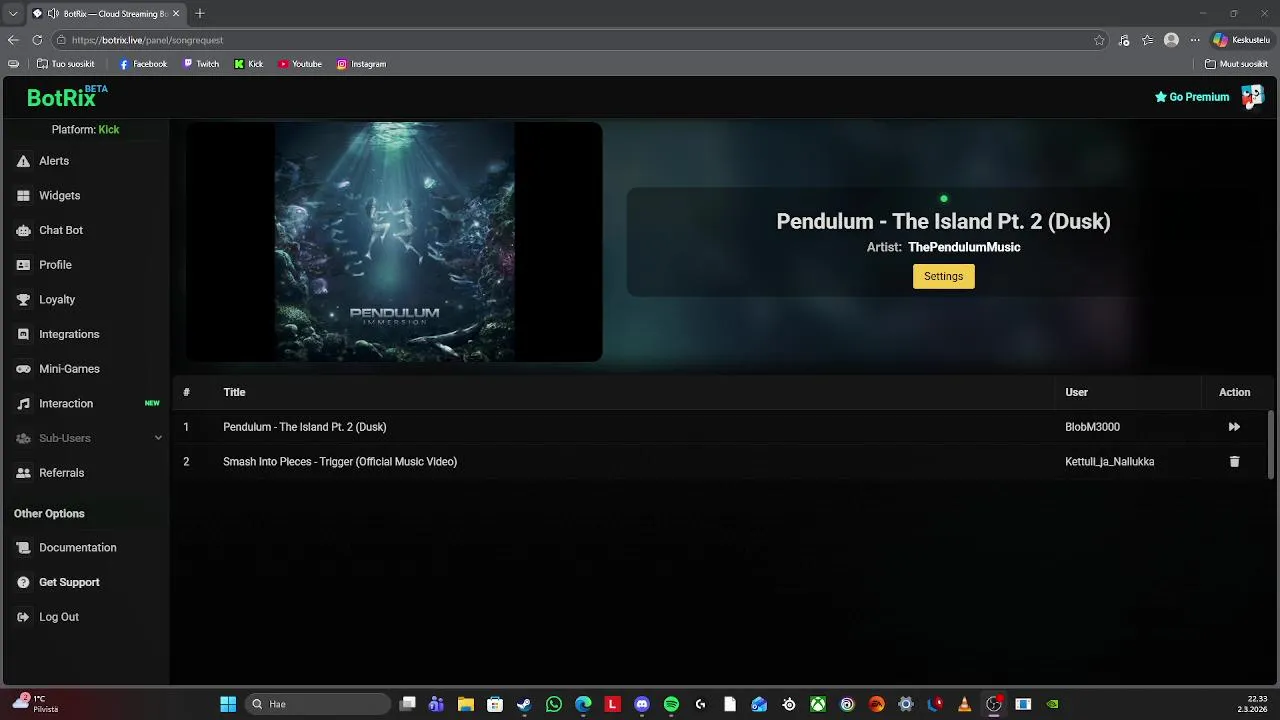Open browser profile icon
Screen dimensions: 1280x720
(1171, 40)
